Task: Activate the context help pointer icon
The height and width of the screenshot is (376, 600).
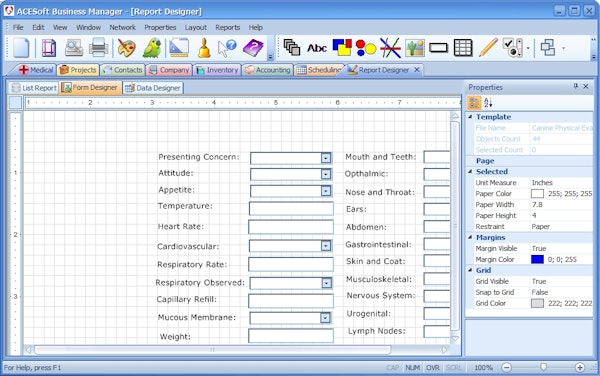Action: 227,49
